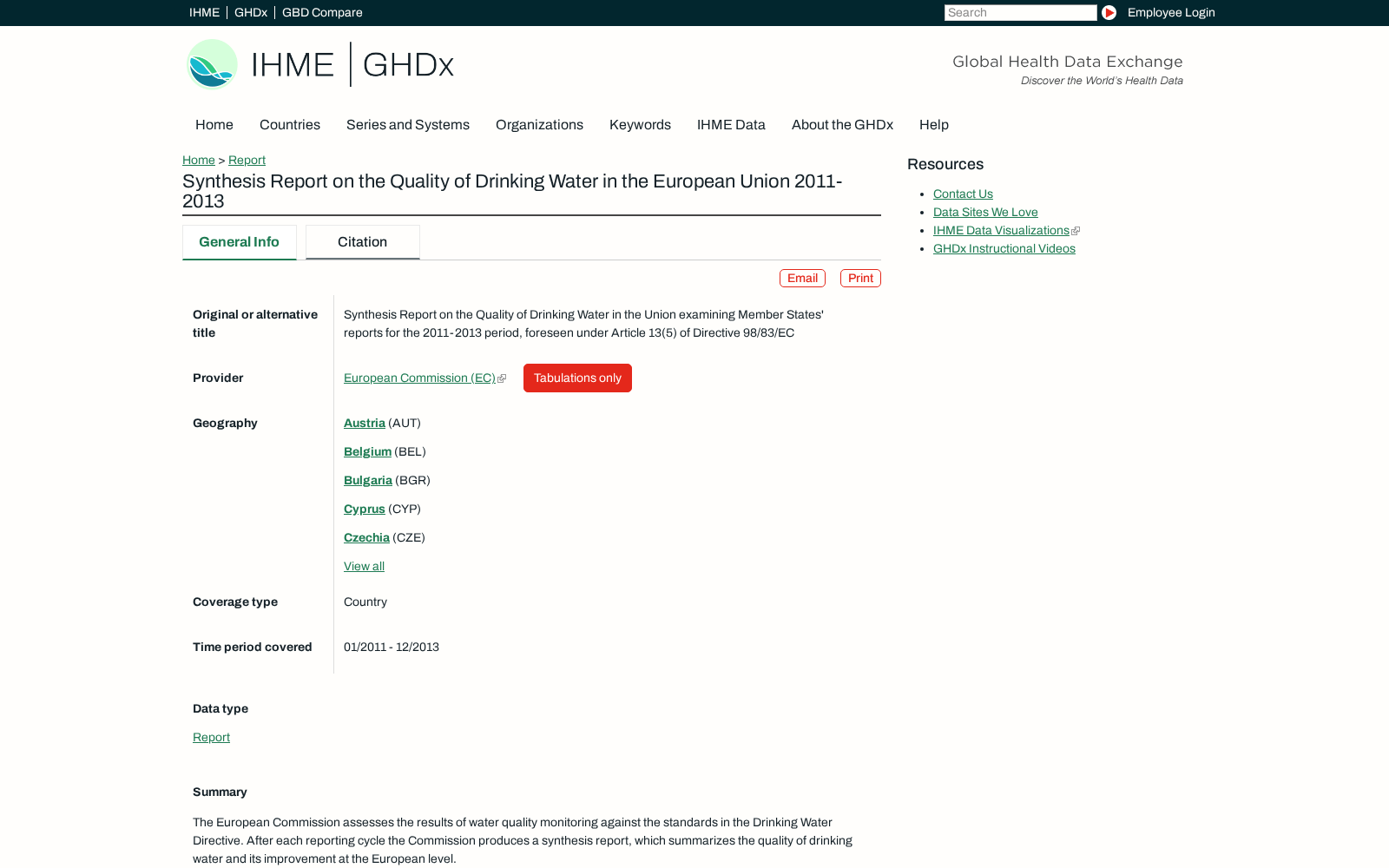The height and width of the screenshot is (868, 1389).
Task: Click the GHDx header wordmark
Action: (408, 64)
